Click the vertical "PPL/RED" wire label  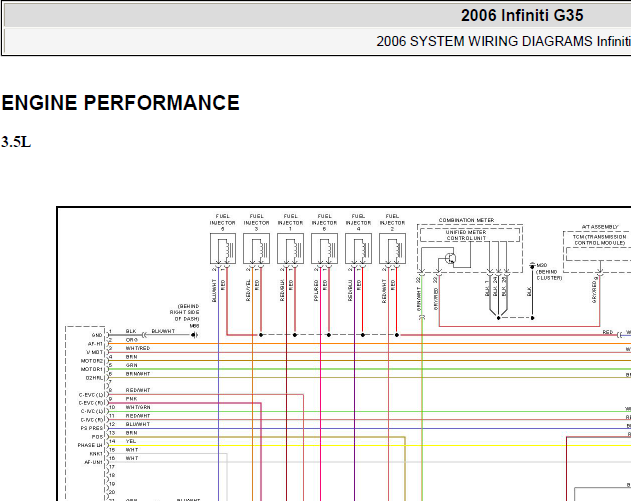pyautogui.click(x=316, y=290)
